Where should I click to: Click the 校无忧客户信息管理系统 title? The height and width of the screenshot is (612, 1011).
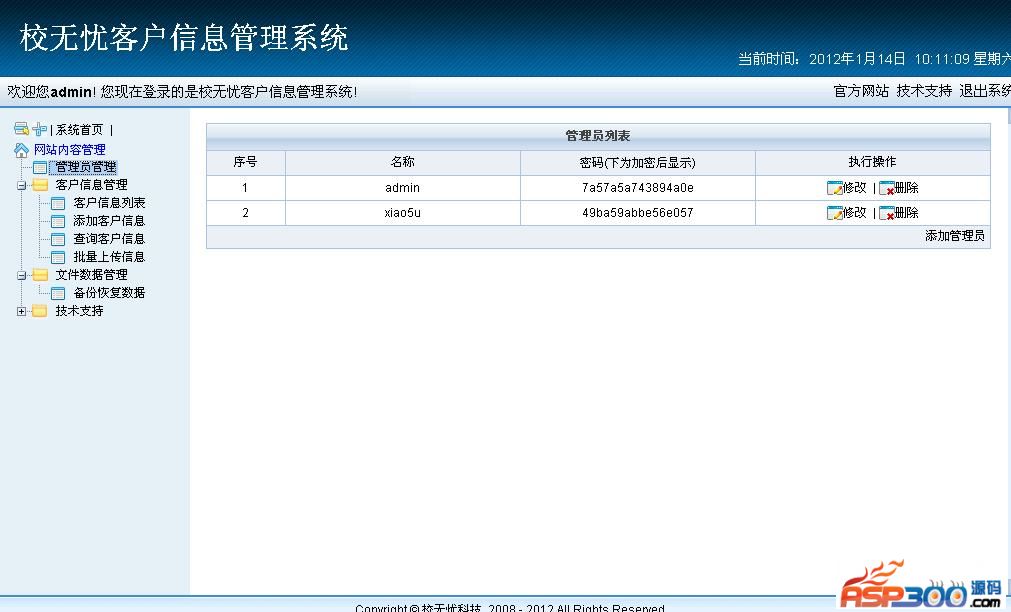pos(184,37)
